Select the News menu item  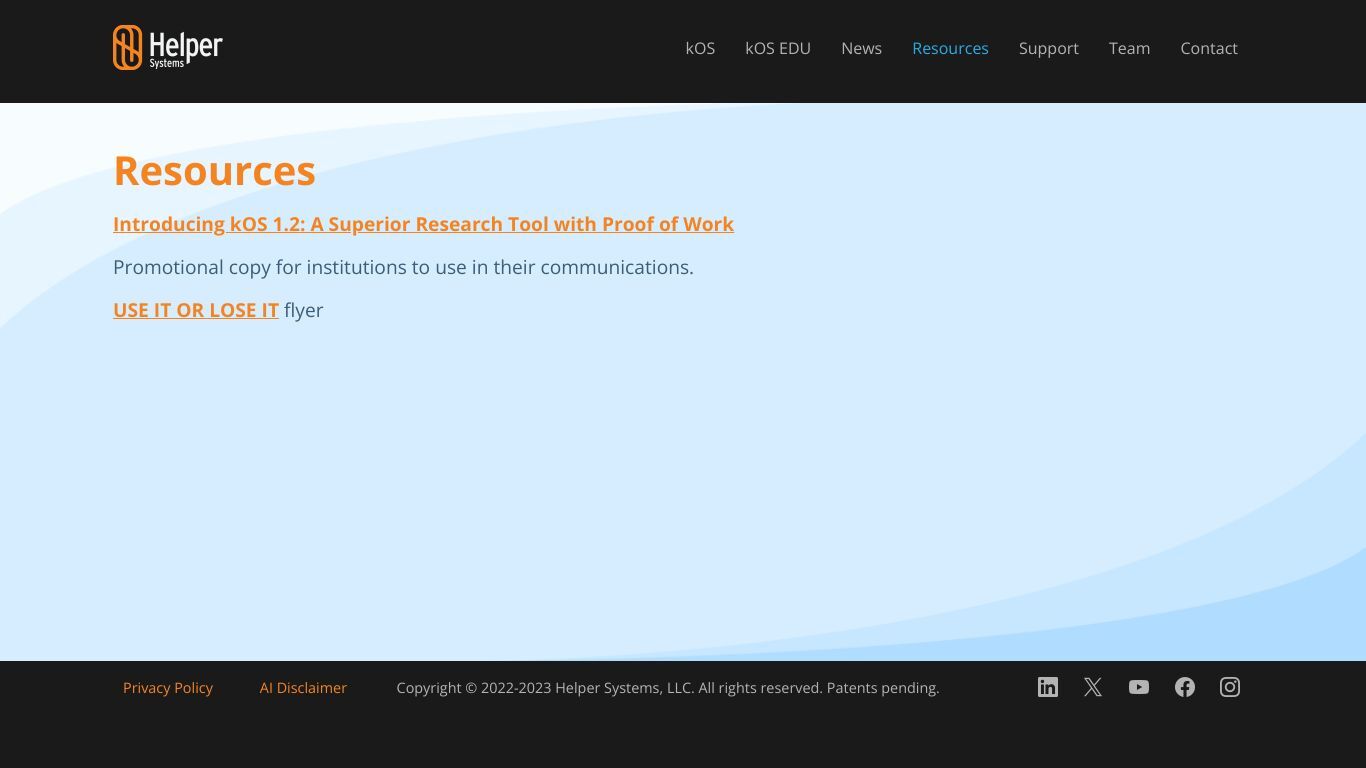[x=861, y=48]
